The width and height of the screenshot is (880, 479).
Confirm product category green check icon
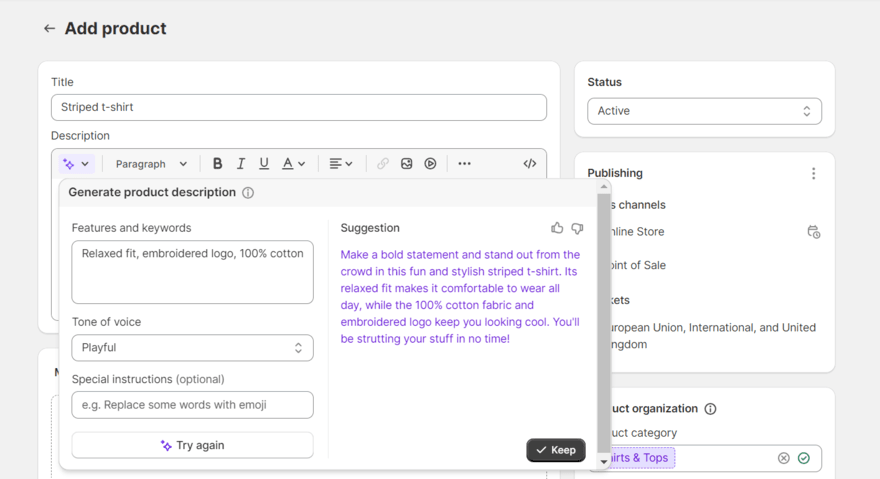coord(804,458)
